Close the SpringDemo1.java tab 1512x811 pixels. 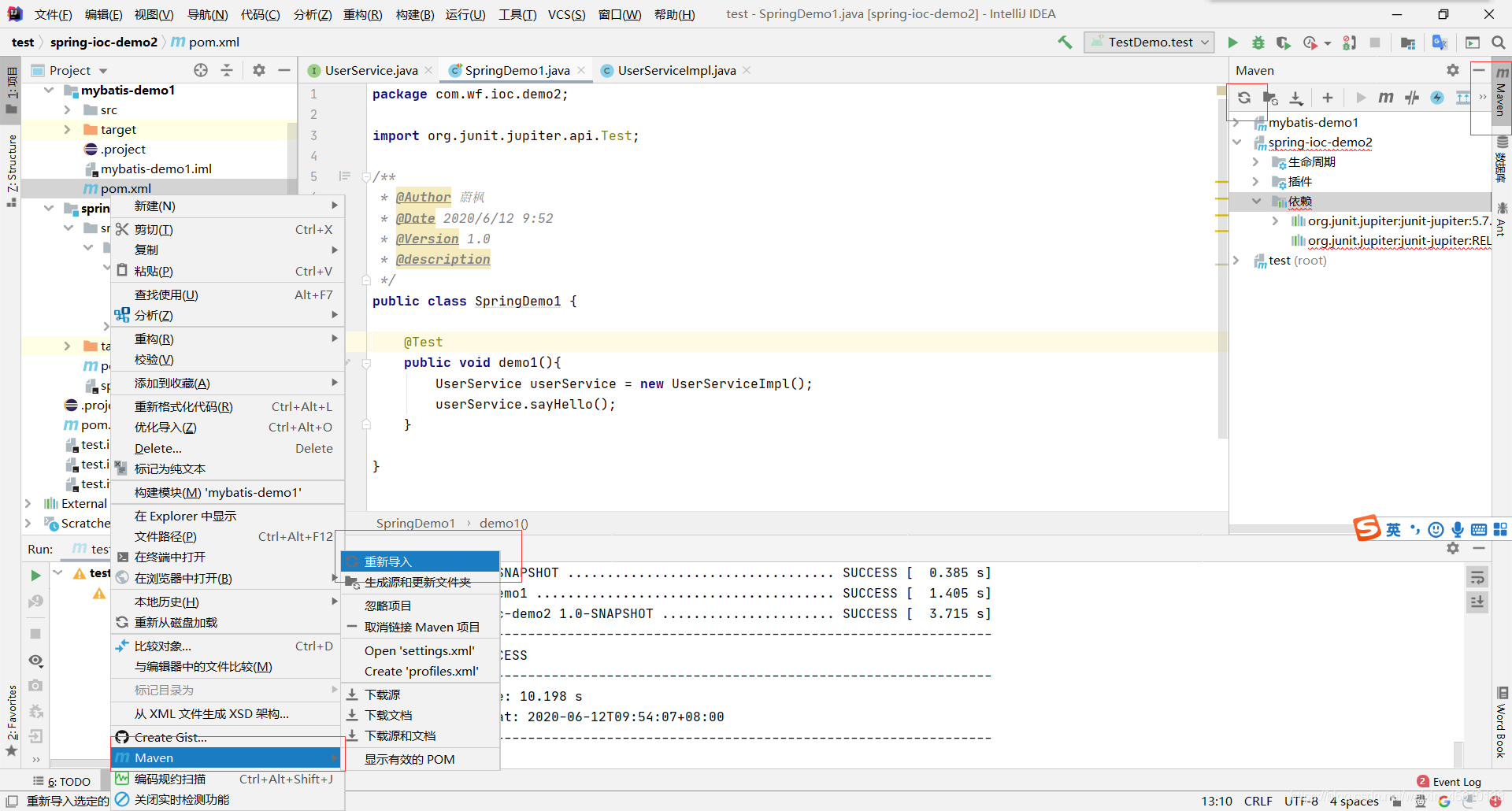pos(581,70)
